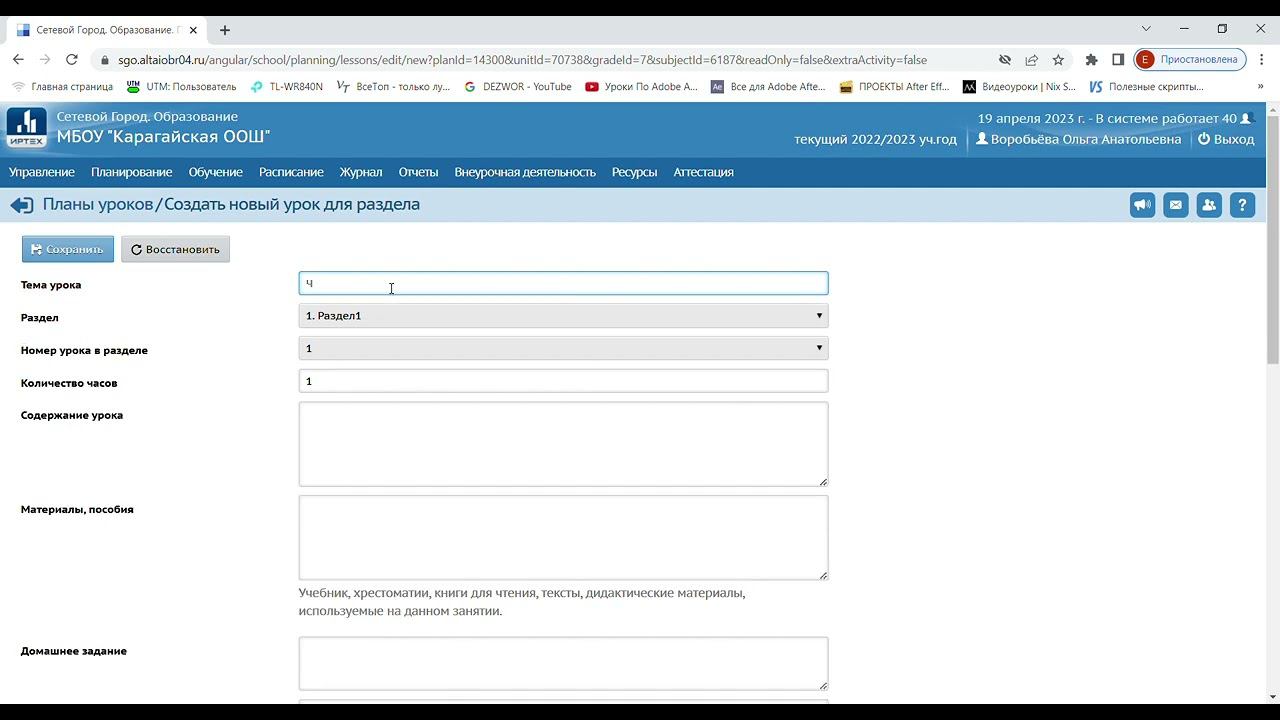
Task: Click the Содержание урока text area
Action: 563,444
